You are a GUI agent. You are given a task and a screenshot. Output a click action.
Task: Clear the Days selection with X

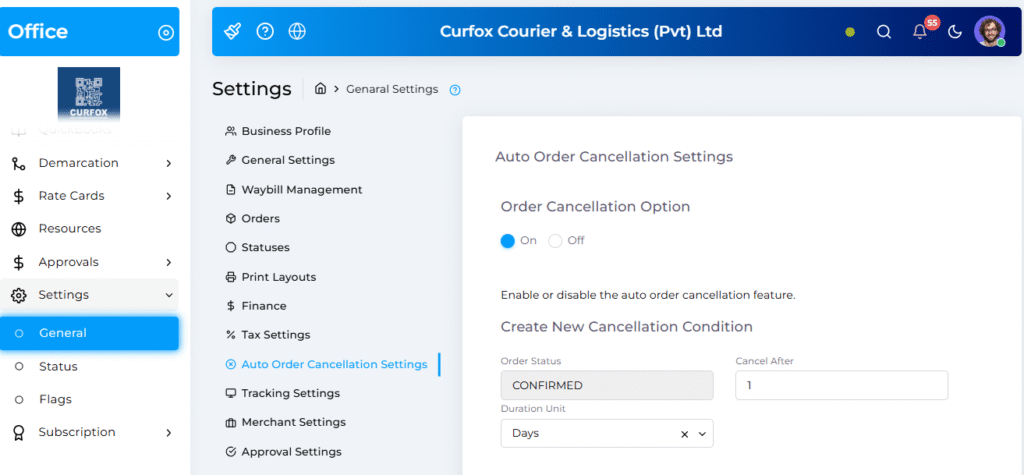(685, 434)
